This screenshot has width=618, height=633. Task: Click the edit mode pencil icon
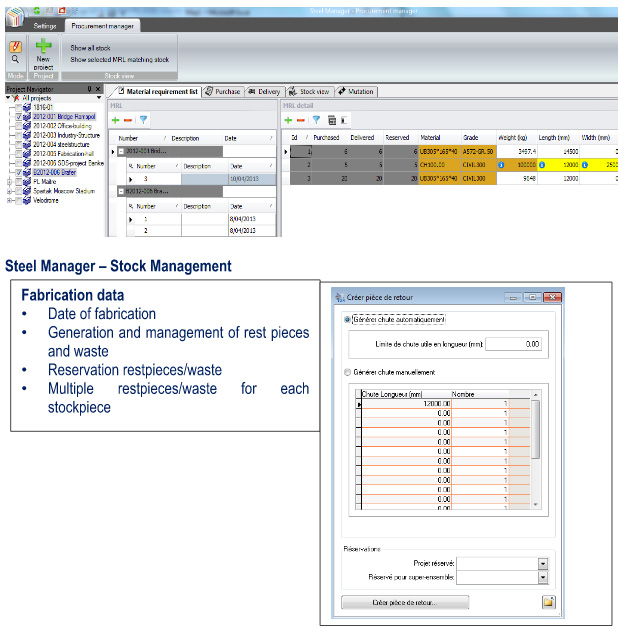pyautogui.click(x=15, y=46)
